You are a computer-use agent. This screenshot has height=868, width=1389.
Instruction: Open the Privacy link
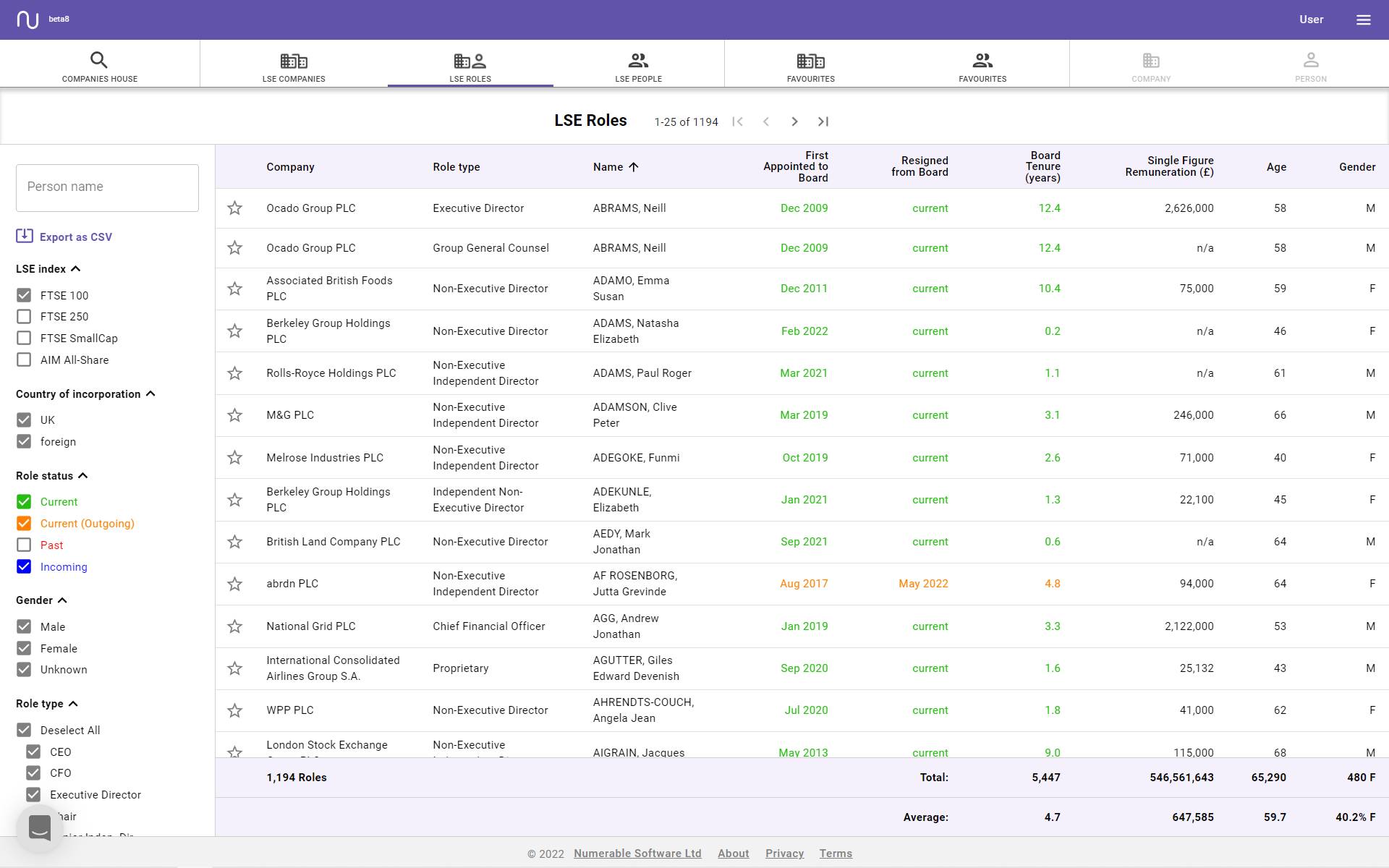point(784,854)
